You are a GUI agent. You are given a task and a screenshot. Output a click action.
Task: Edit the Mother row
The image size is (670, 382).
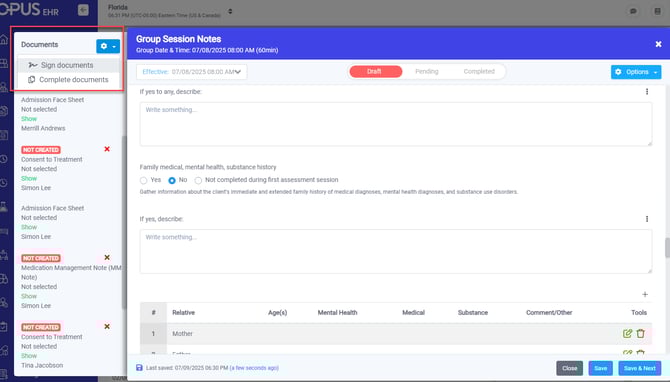click(627, 333)
